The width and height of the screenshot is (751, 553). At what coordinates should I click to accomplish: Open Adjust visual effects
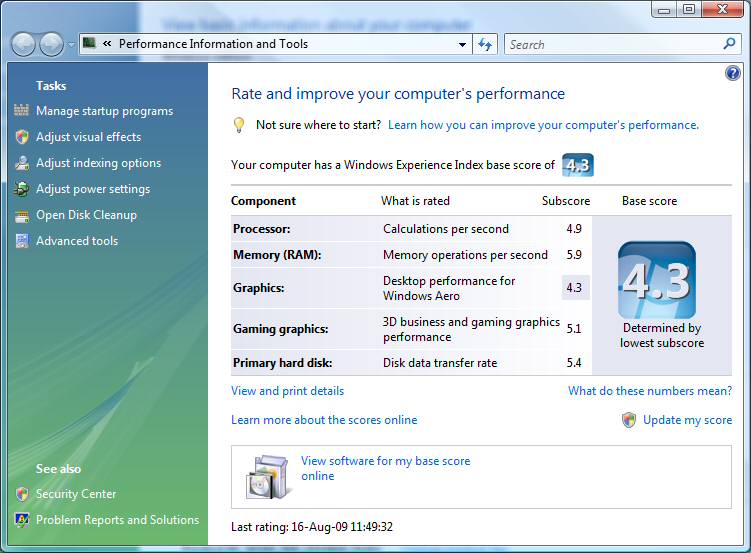pyautogui.click(x=89, y=137)
